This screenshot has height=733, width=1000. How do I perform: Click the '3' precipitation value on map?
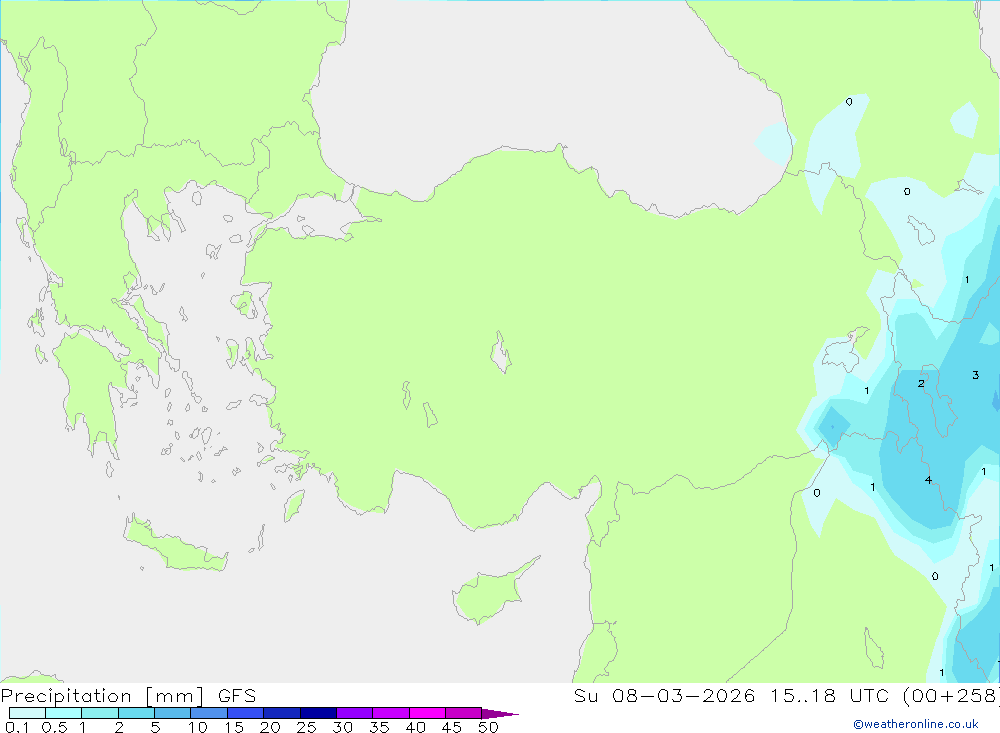[975, 375]
